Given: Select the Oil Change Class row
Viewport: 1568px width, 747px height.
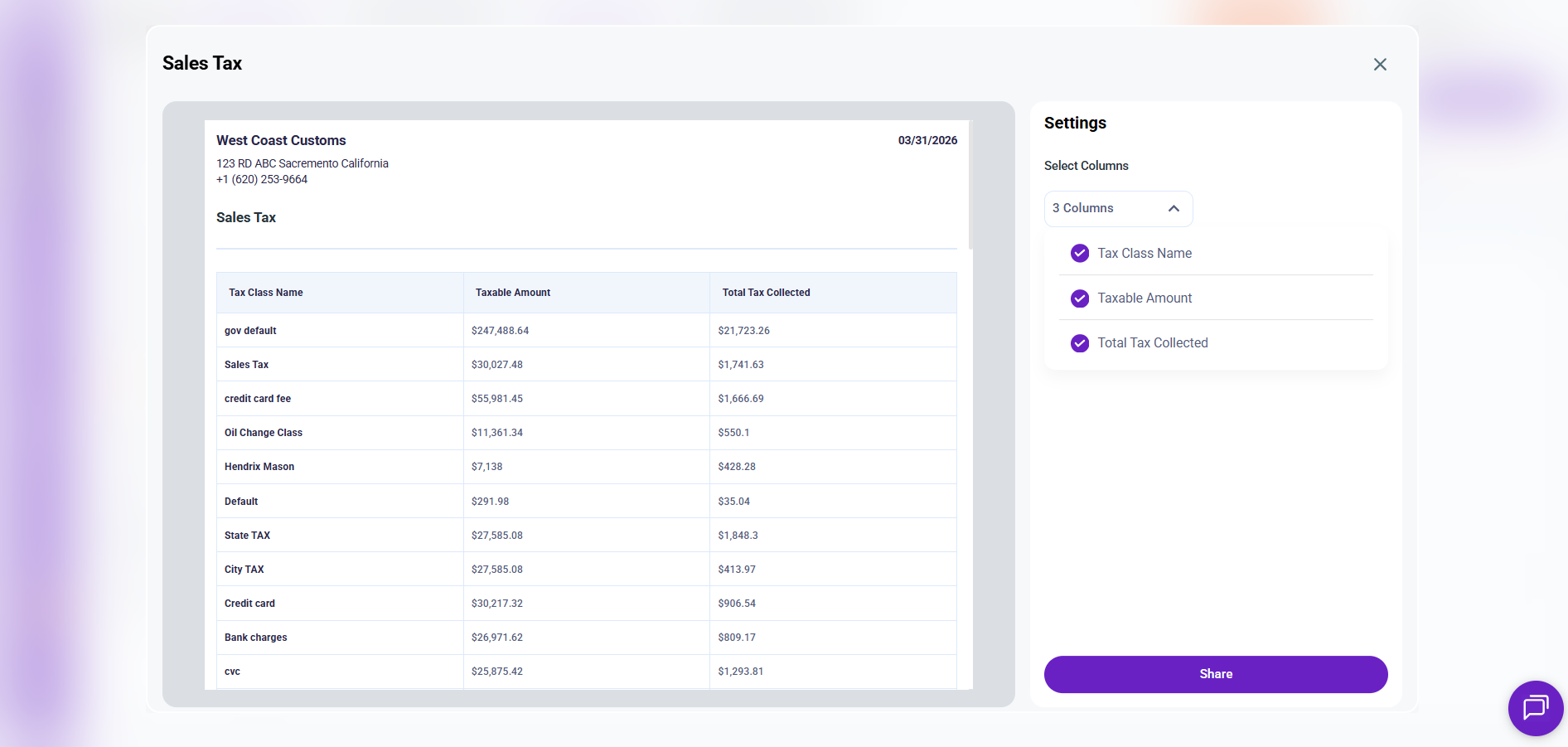Looking at the screenshot, I should coord(264,433).
